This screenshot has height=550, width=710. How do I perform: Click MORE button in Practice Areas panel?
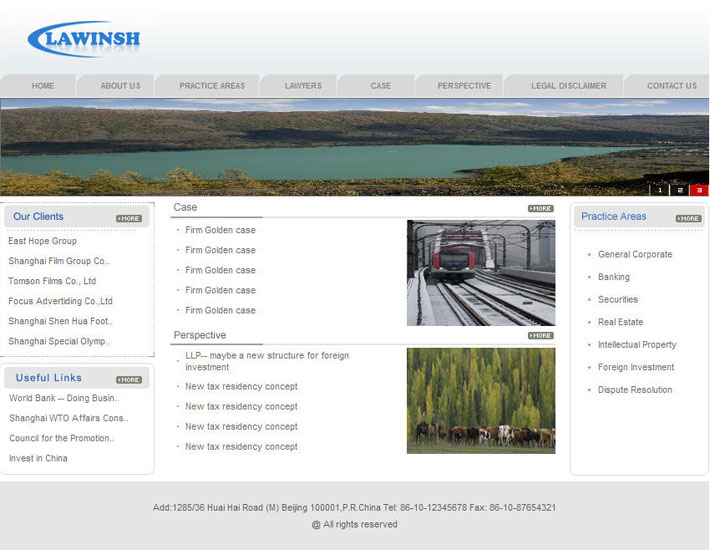tap(688, 218)
